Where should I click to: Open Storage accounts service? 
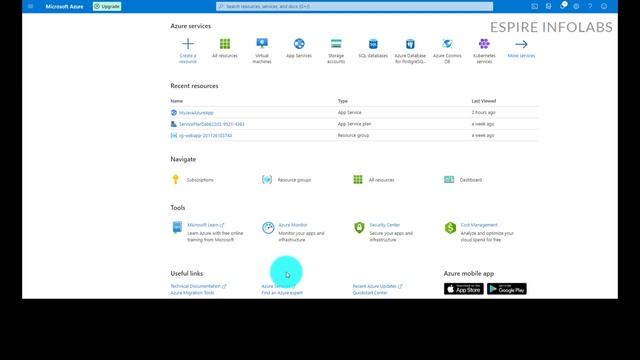pos(336,51)
